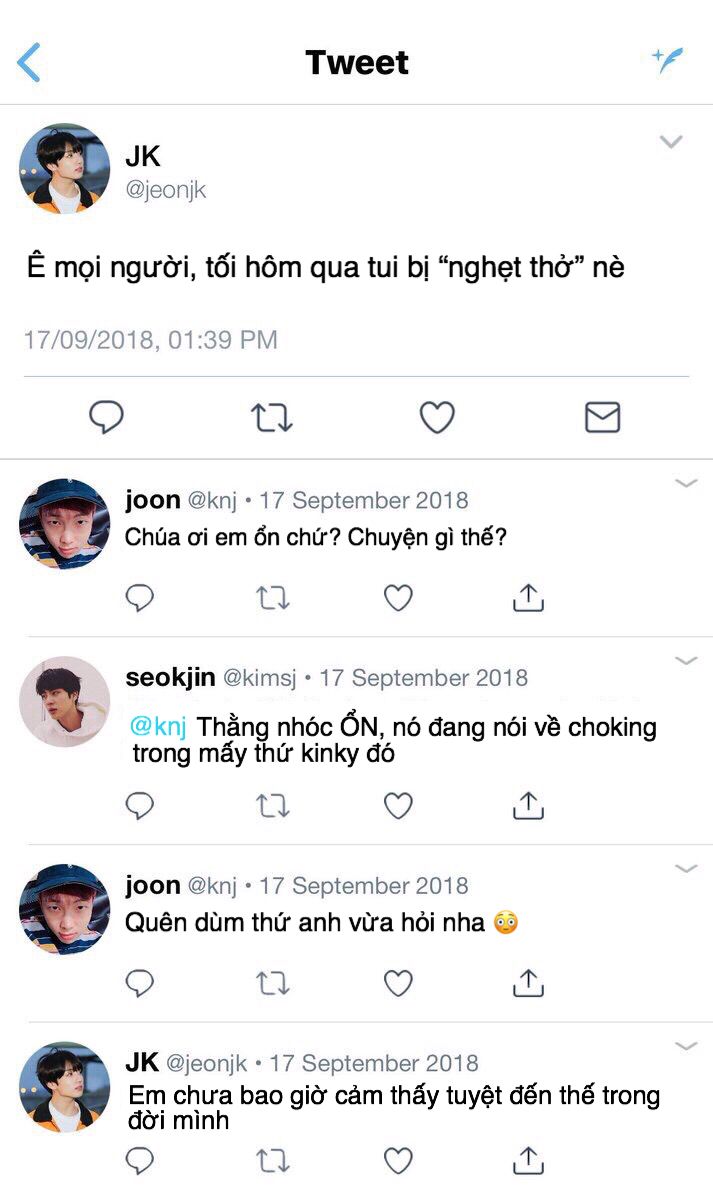Image resolution: width=713 pixels, height=1200 pixels.
Task: Retweet seokjin's reply
Action: 272,806
